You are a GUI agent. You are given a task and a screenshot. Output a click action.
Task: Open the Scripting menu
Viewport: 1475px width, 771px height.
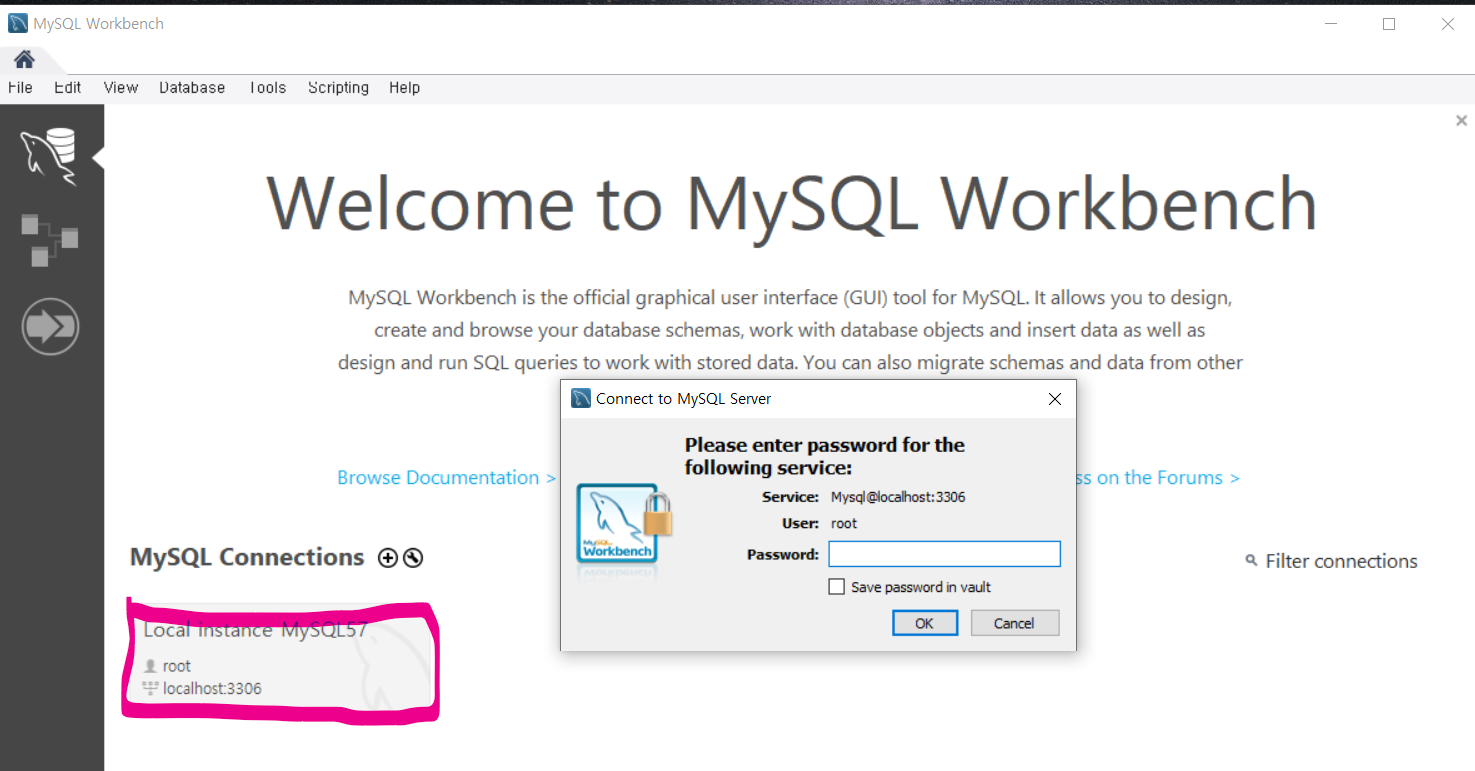tap(338, 88)
